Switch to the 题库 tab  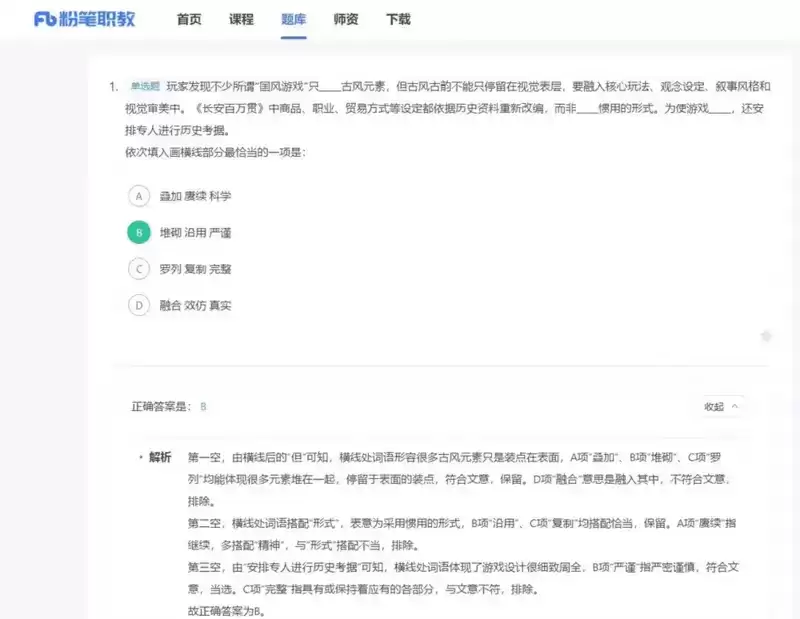click(293, 18)
